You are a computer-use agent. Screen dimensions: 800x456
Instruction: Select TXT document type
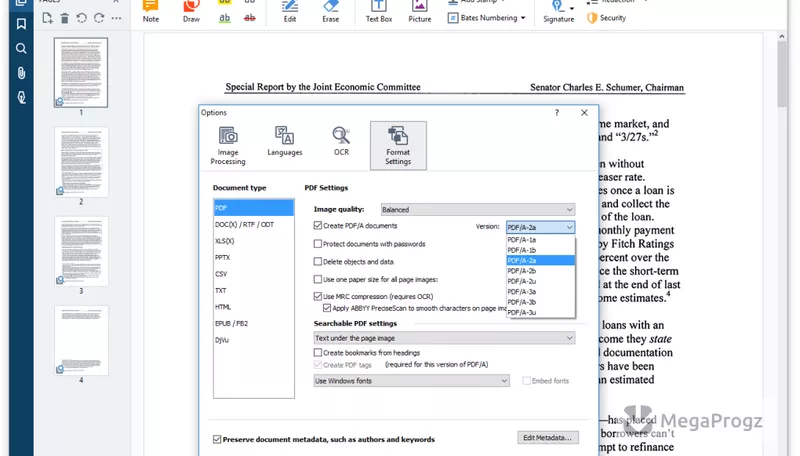[254, 290]
